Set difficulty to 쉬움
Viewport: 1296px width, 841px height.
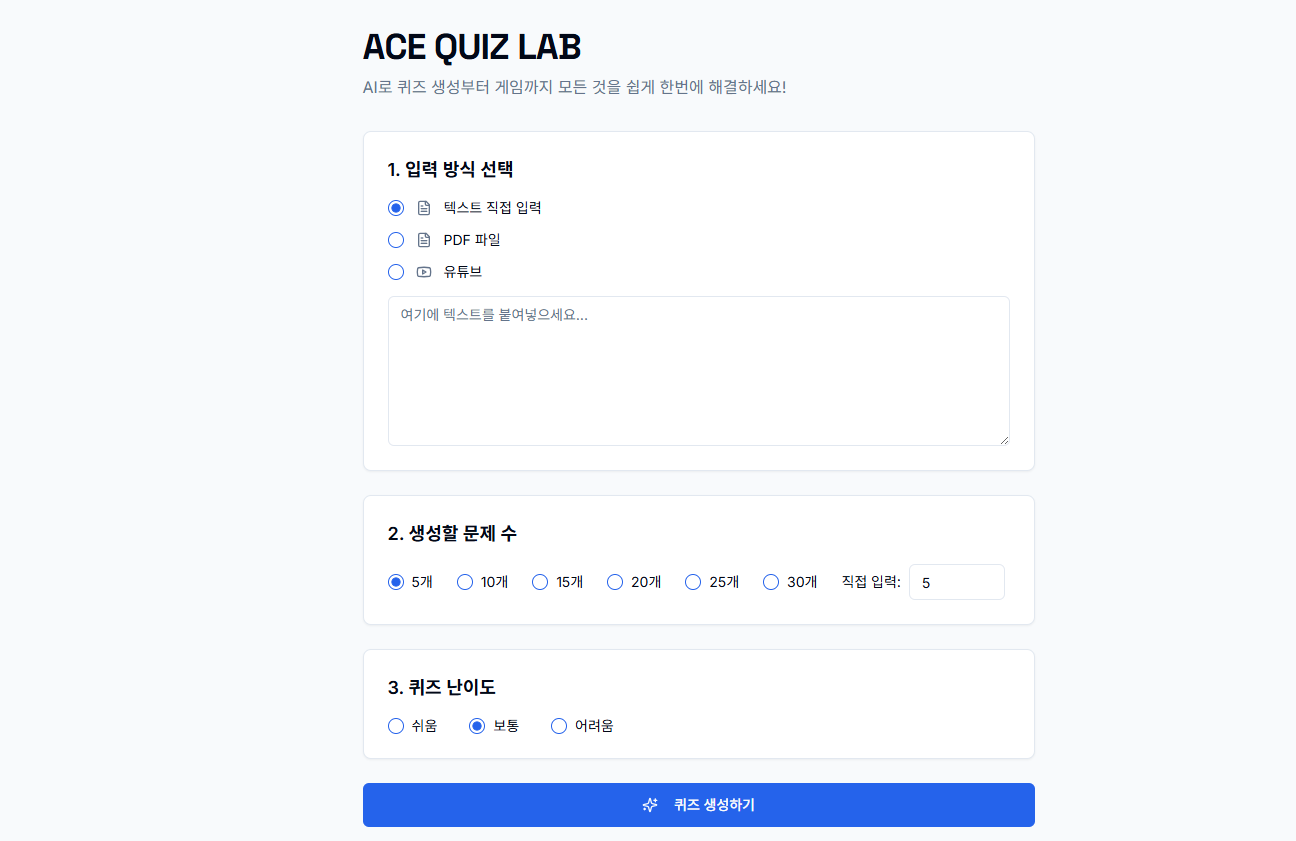(396, 725)
